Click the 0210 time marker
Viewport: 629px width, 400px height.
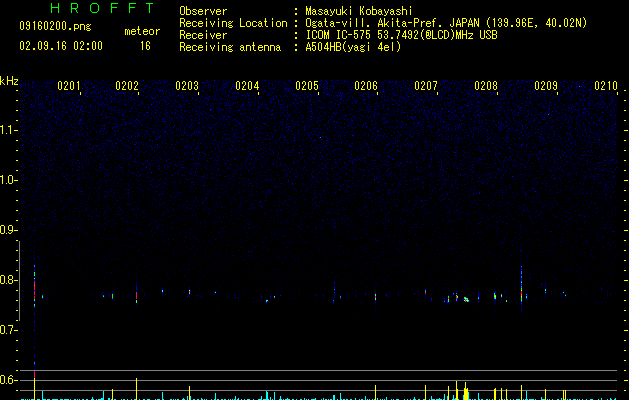[606, 86]
